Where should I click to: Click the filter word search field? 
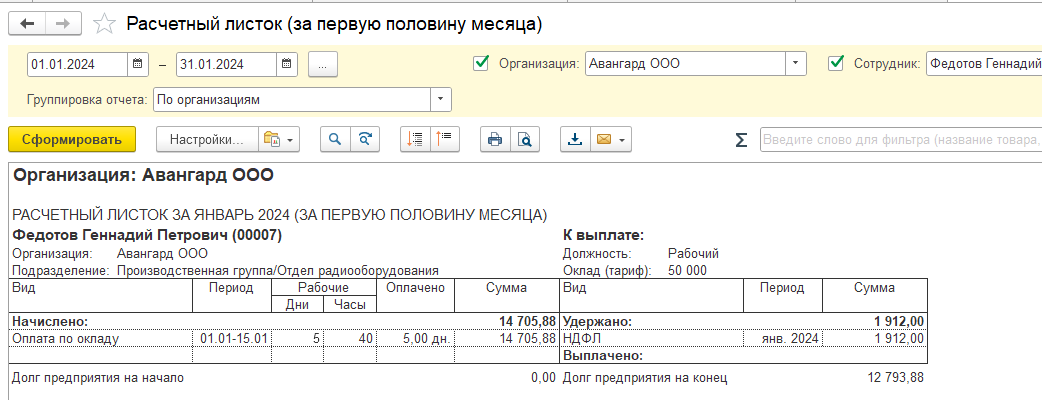pos(901,140)
